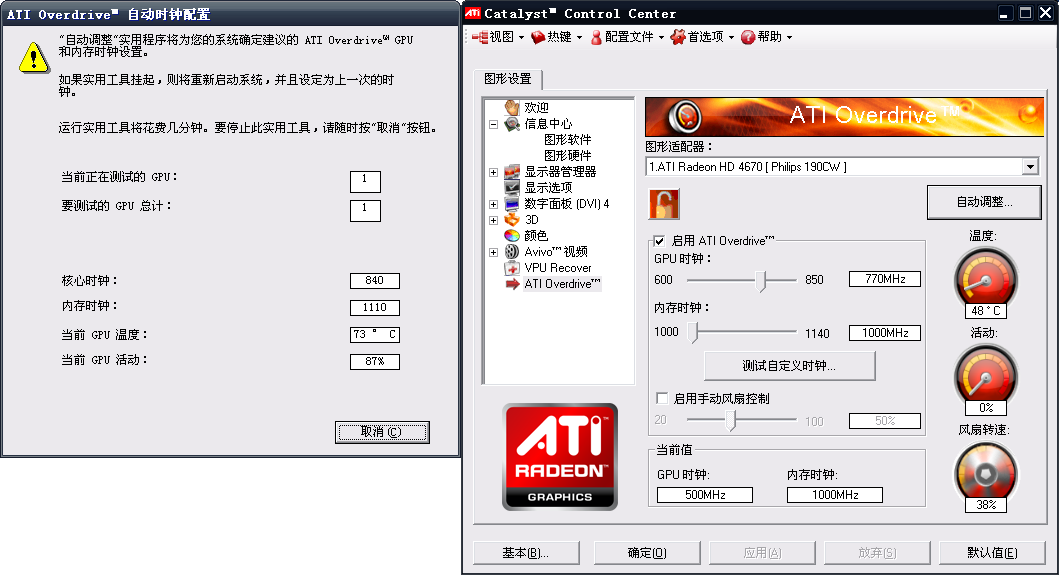Click the 48°C temperature readout

pyautogui.click(x=986, y=311)
